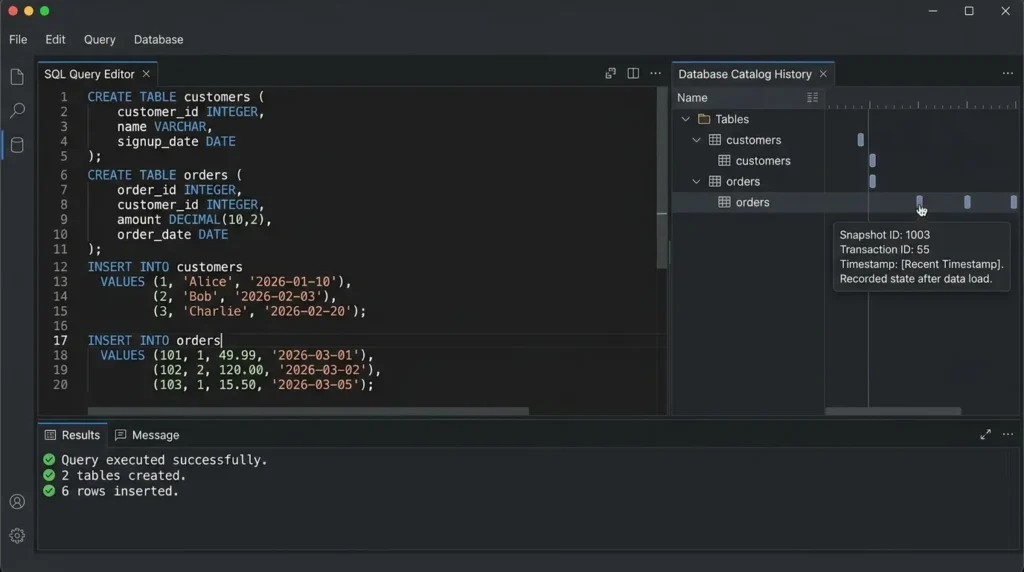The width and height of the screenshot is (1024, 572).
Task: Select the middle orders snapshot marker
Action: point(967,202)
